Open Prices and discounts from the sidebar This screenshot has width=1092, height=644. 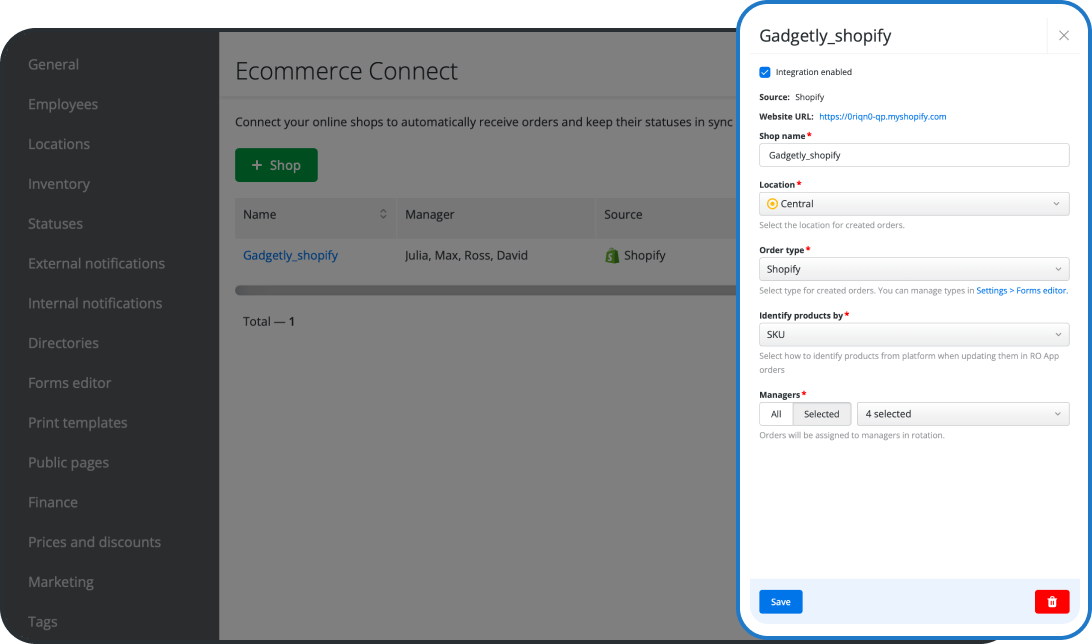tap(94, 541)
